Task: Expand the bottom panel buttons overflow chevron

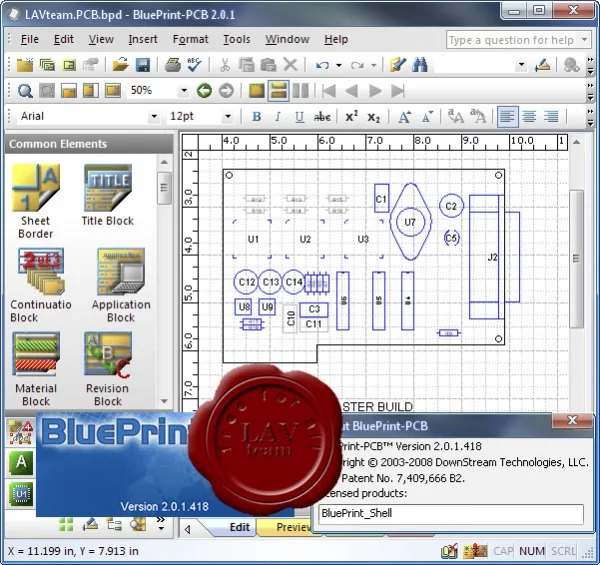Action: (x=161, y=524)
